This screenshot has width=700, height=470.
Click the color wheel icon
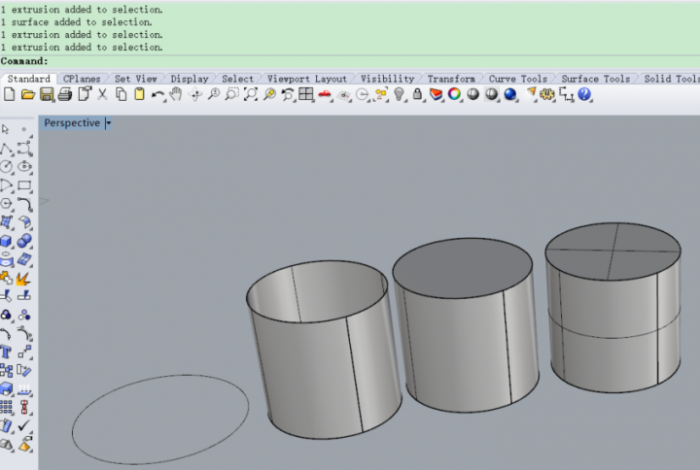(454, 94)
